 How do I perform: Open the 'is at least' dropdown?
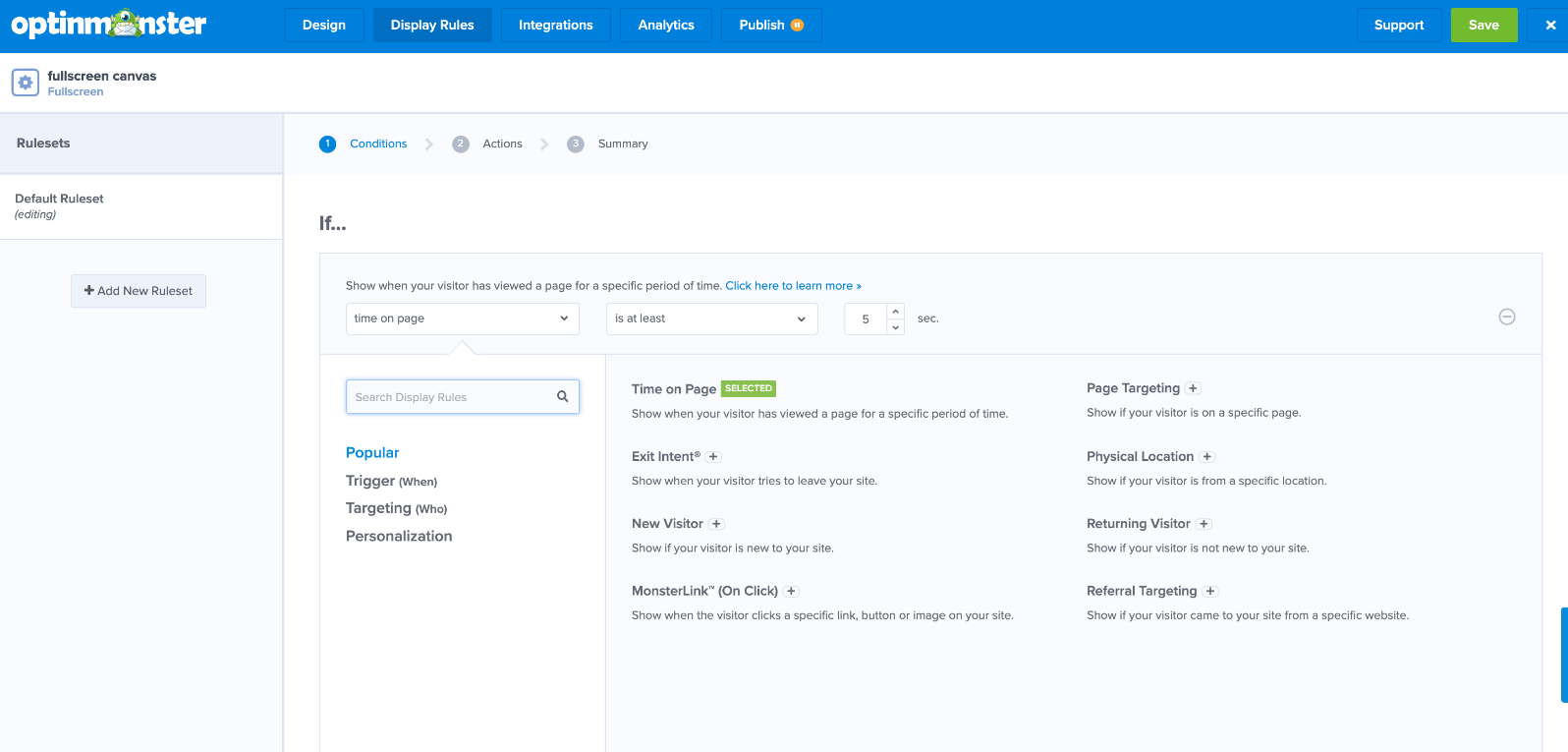click(711, 318)
